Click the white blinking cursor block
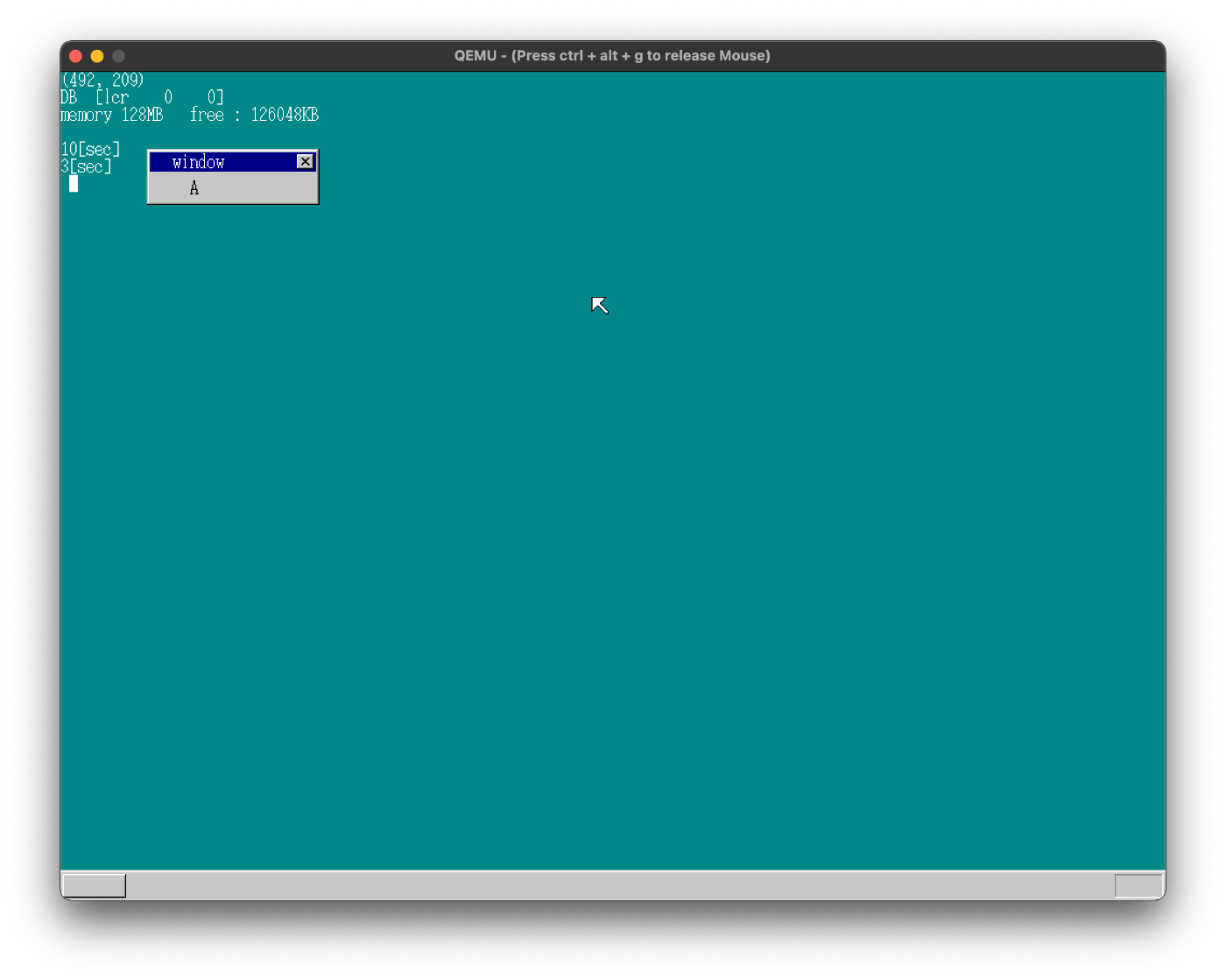This screenshot has height=980, width=1226. point(74,184)
